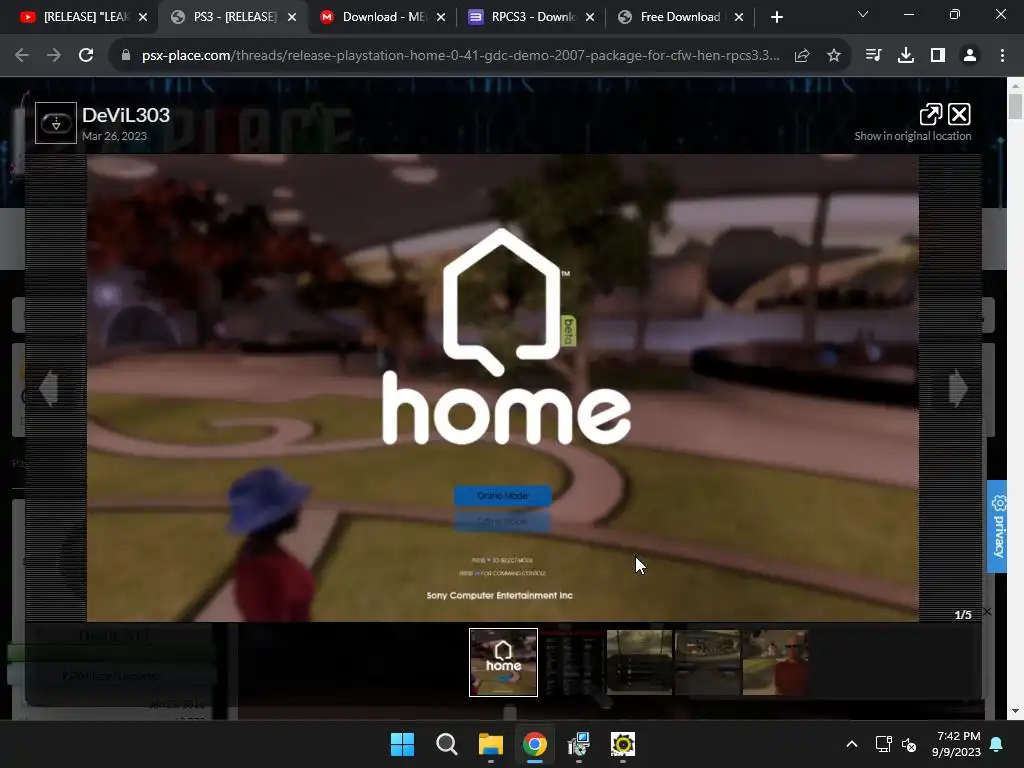This screenshot has width=1024, height=768.
Task: Select the third gallery thumbnail
Action: click(639, 662)
